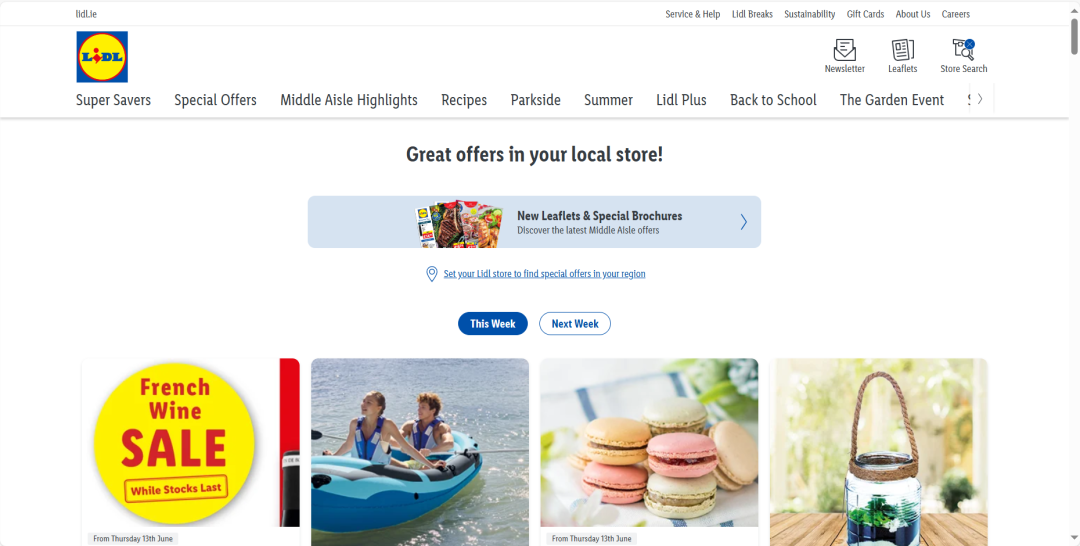Open the Leaflets icon
The height and width of the screenshot is (546, 1080).
[902, 50]
